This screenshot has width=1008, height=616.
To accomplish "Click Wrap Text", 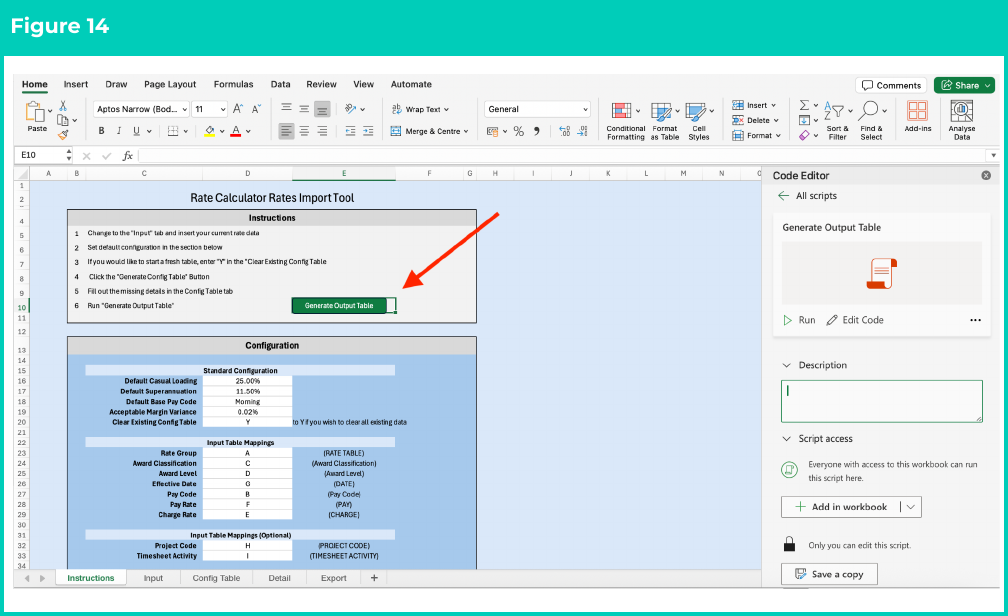I will (420, 109).
